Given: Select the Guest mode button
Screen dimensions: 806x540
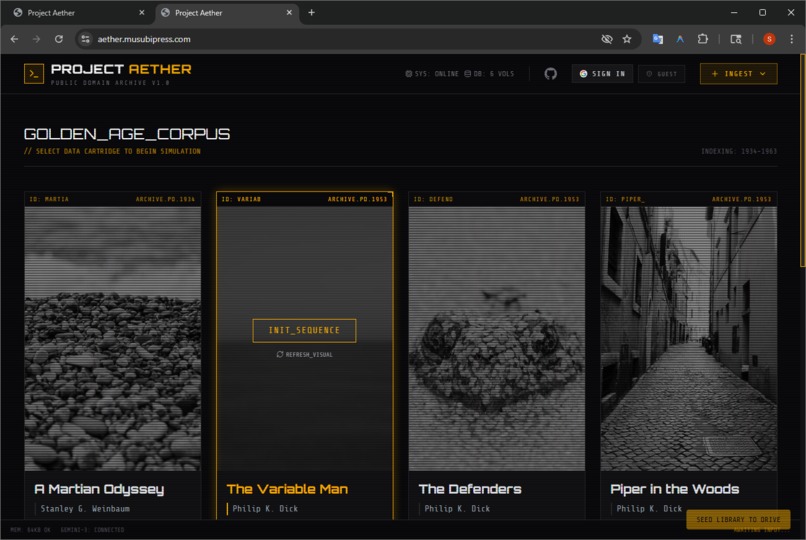Looking at the screenshot, I should [662, 74].
